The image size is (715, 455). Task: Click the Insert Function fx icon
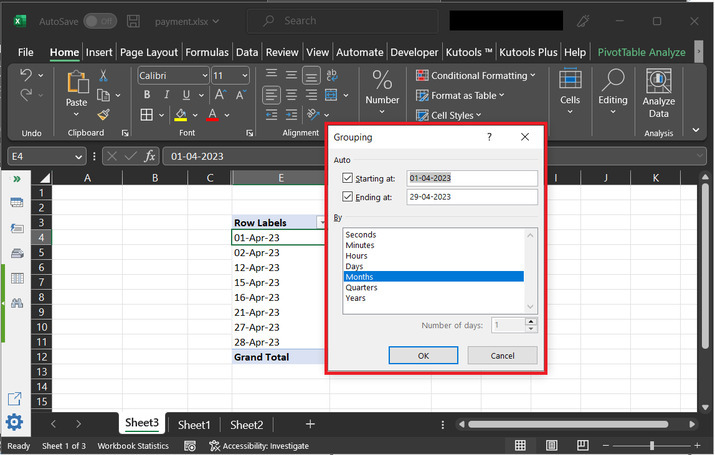(x=150, y=156)
